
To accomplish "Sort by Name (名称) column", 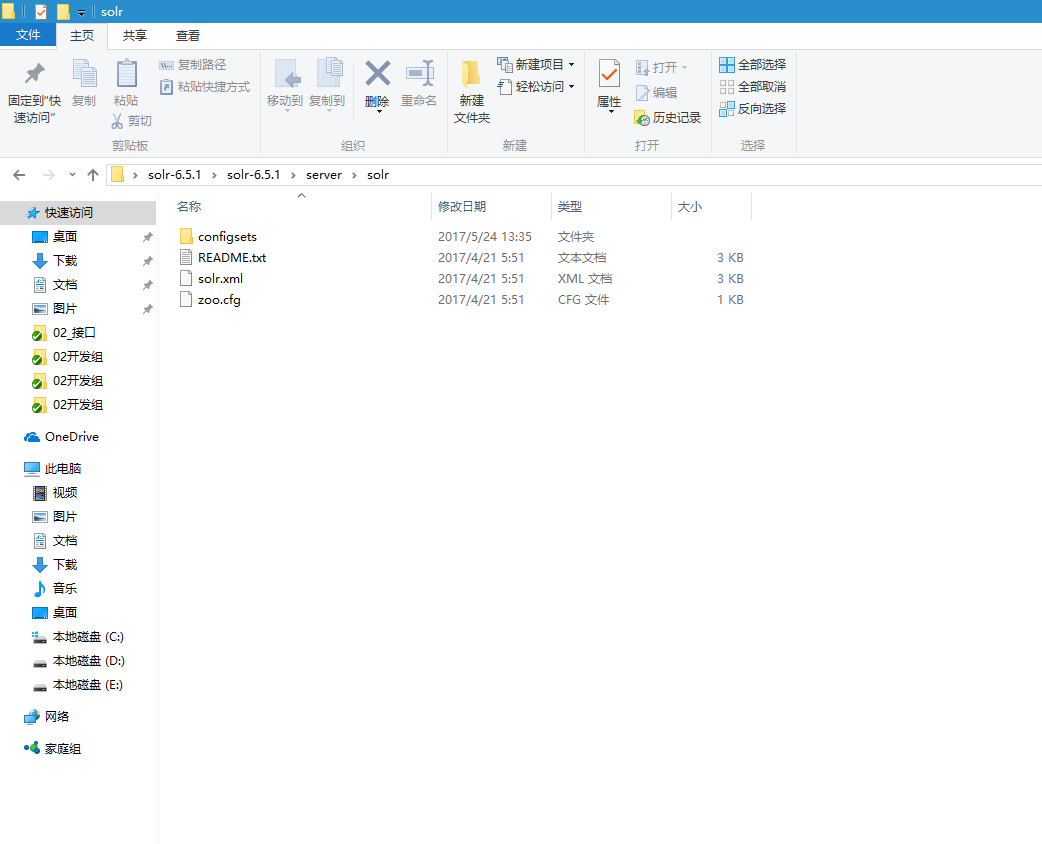I will pos(189,207).
